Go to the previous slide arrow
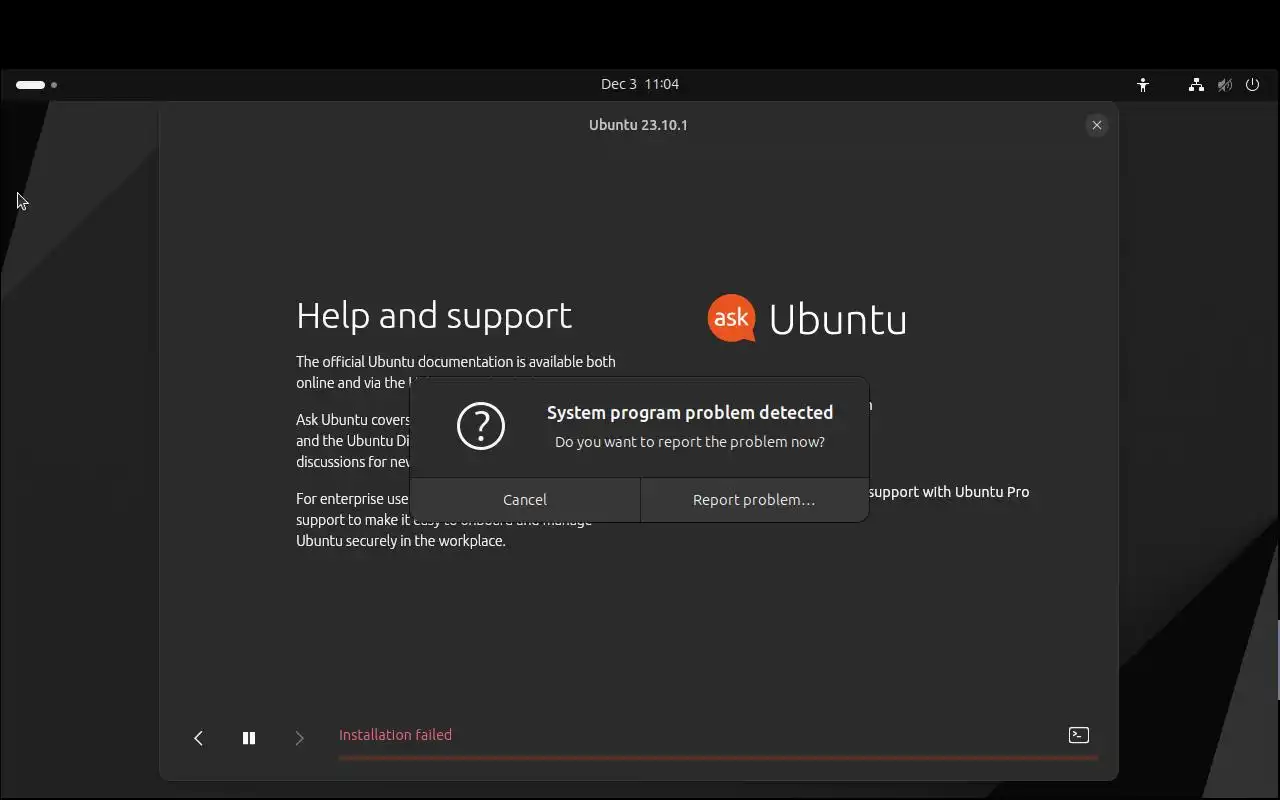This screenshot has height=800, width=1280. [x=198, y=738]
